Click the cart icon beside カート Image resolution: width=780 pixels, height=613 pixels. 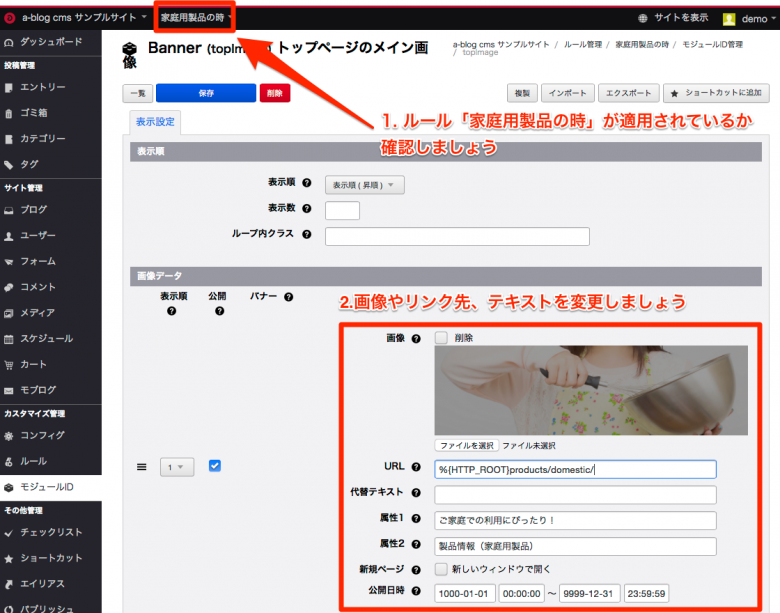point(9,364)
